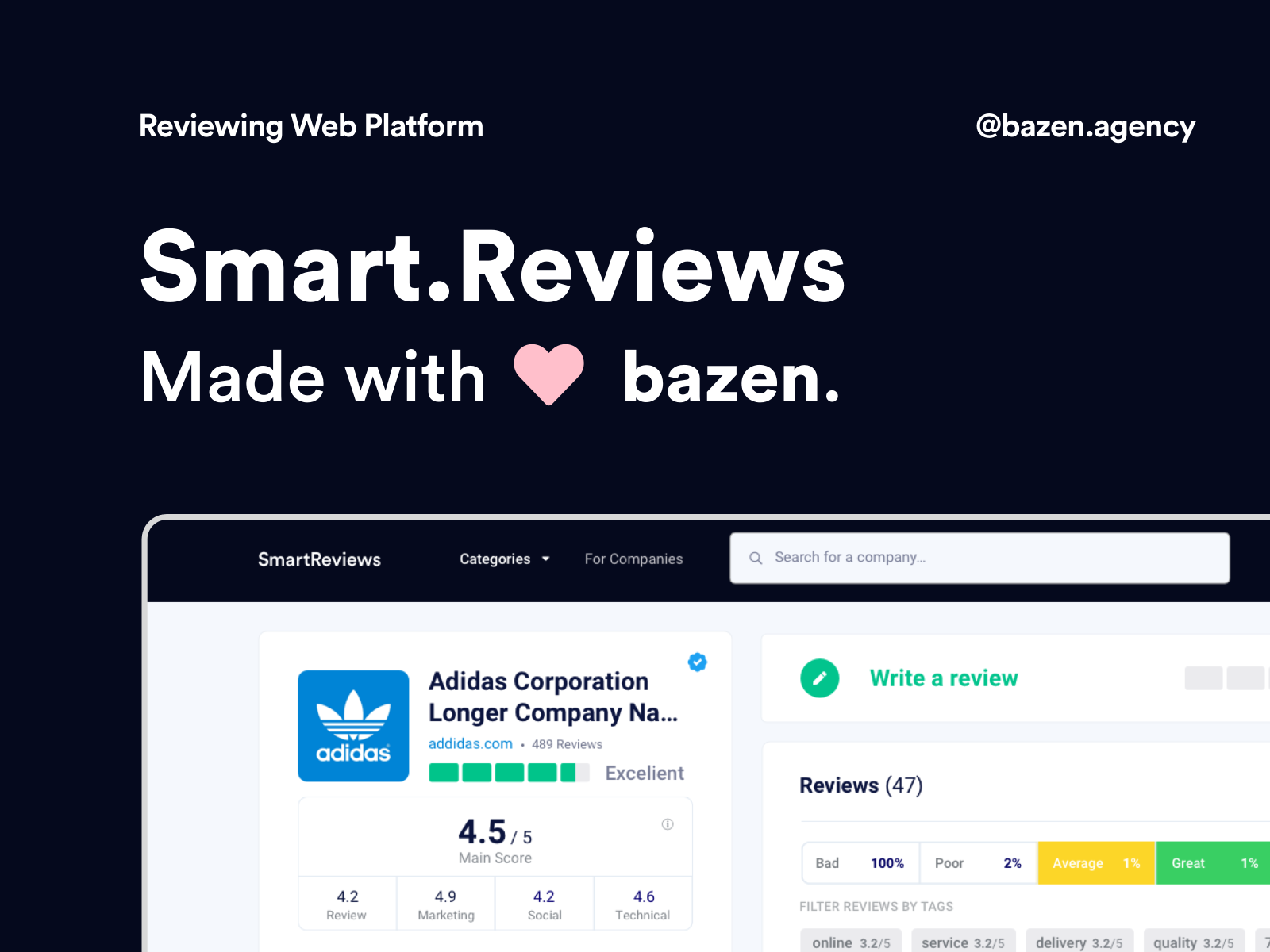
Task: Open the addidas.com link
Action: coord(471,743)
